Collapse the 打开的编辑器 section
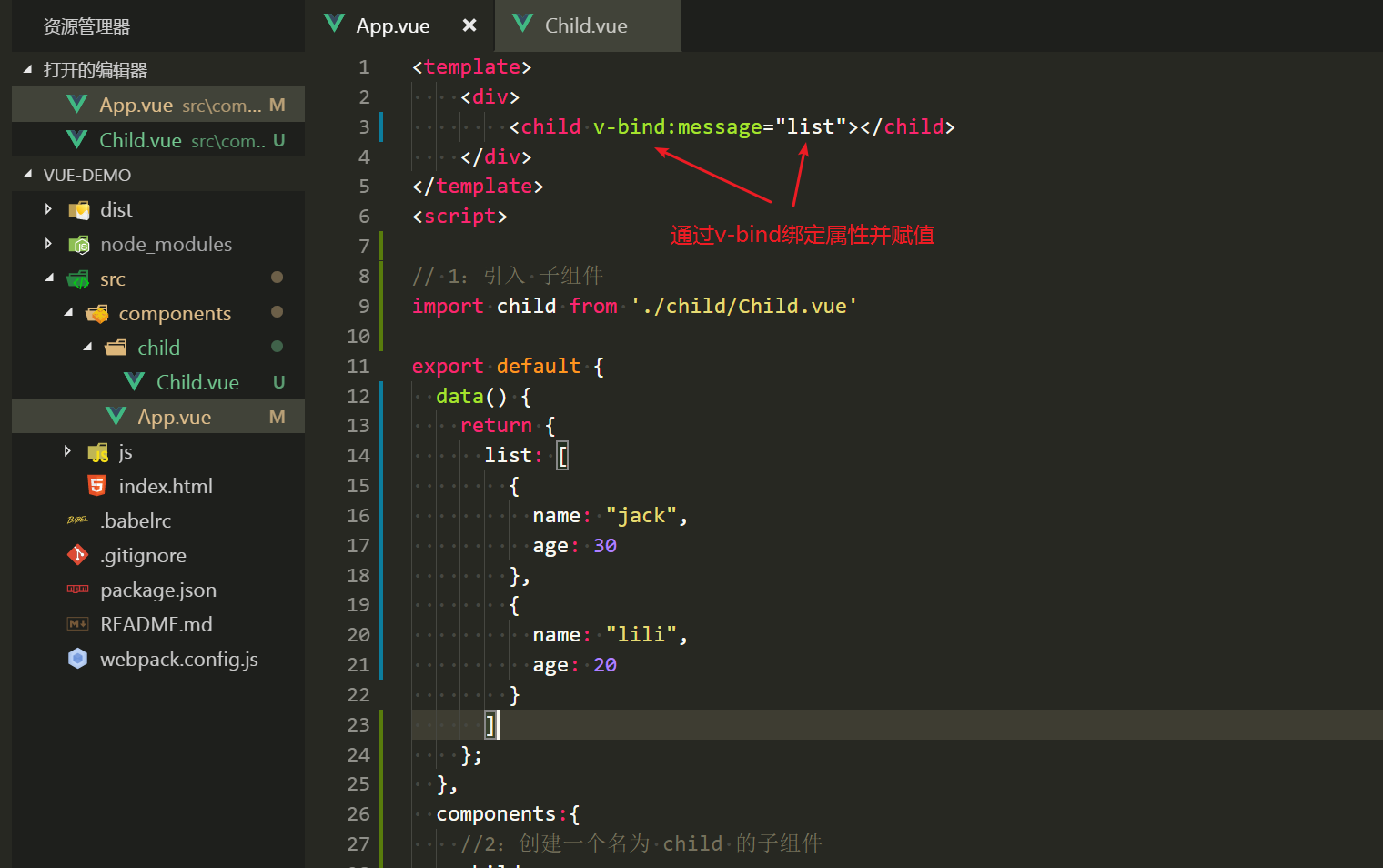 pos(27,69)
